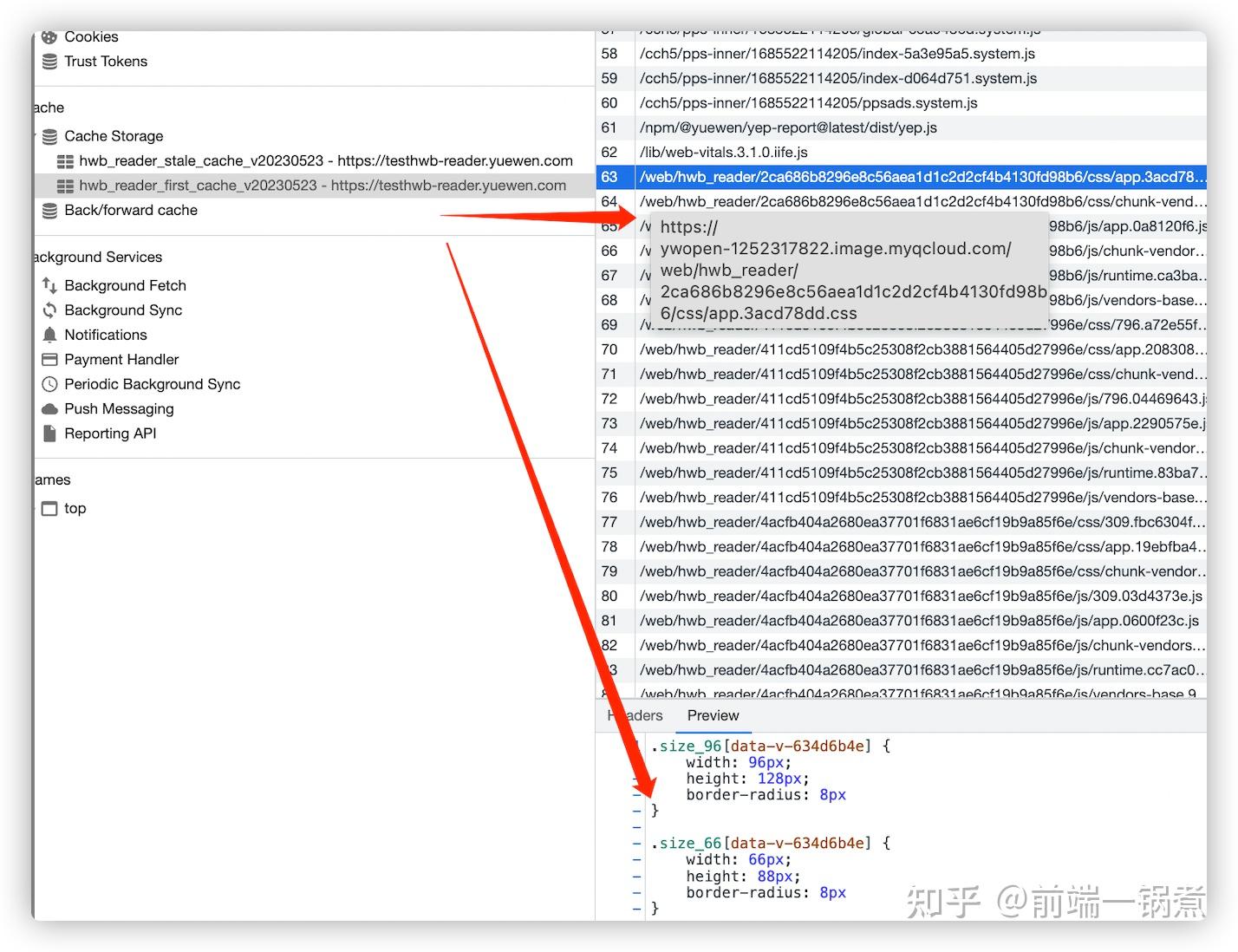Open the Reporting API panel

(49, 433)
